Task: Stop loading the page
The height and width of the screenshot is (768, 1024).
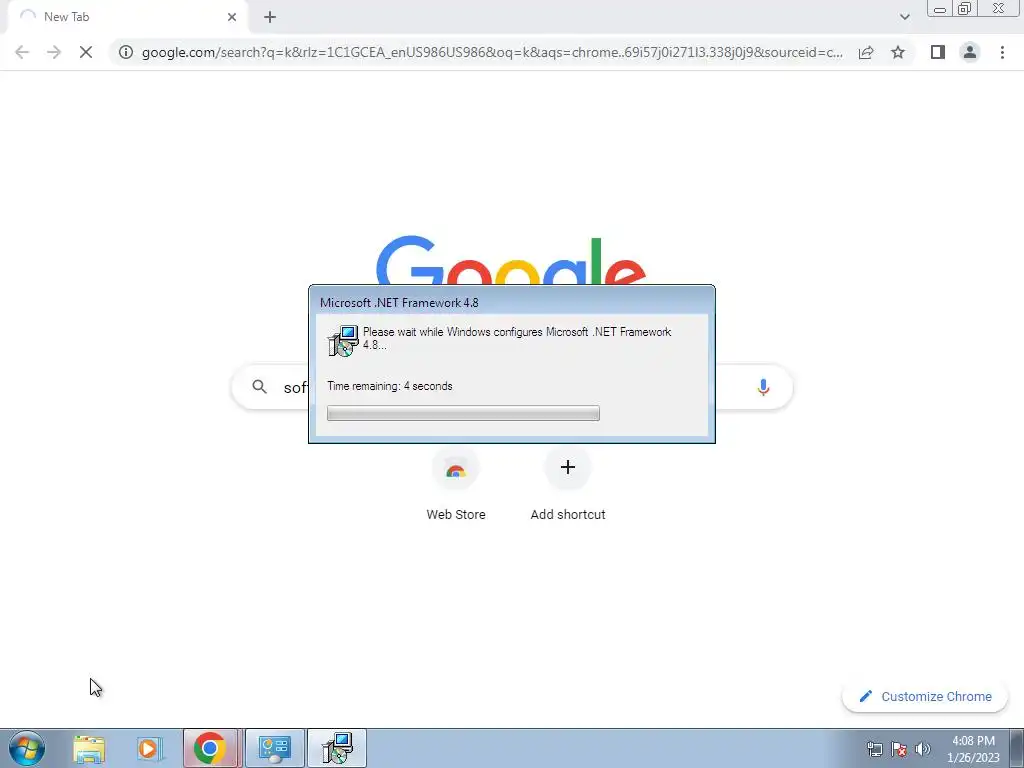Action: 86,52
